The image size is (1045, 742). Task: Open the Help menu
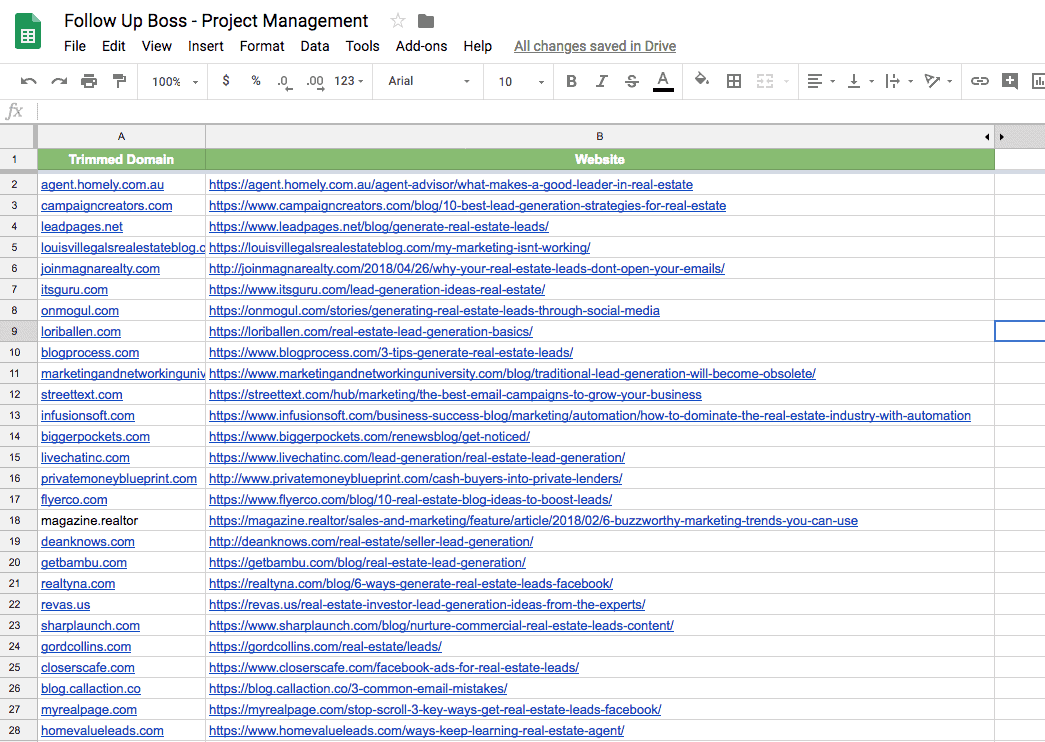tap(477, 46)
